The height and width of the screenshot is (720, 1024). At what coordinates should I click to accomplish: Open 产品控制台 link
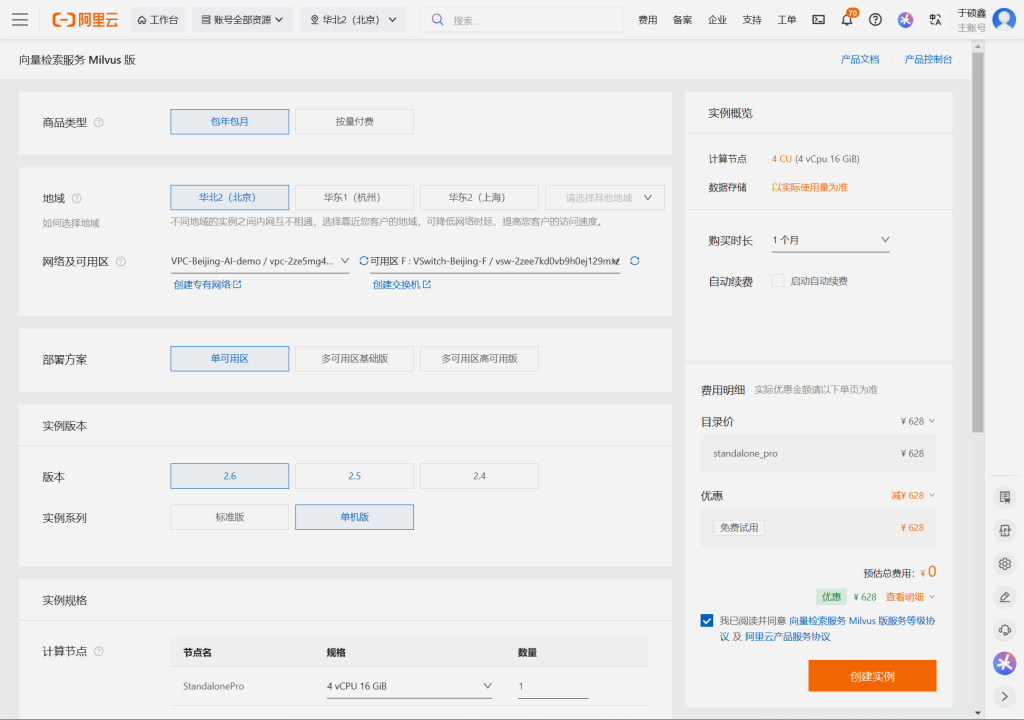[x=928, y=59]
